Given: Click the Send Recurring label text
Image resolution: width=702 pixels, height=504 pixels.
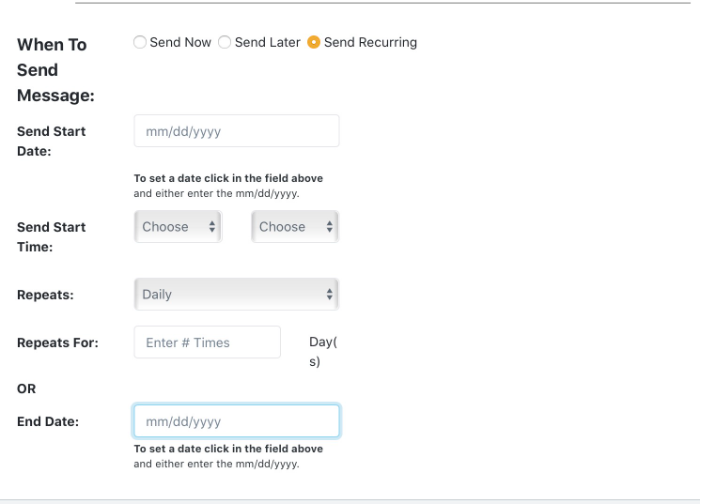Looking at the screenshot, I should [370, 42].
